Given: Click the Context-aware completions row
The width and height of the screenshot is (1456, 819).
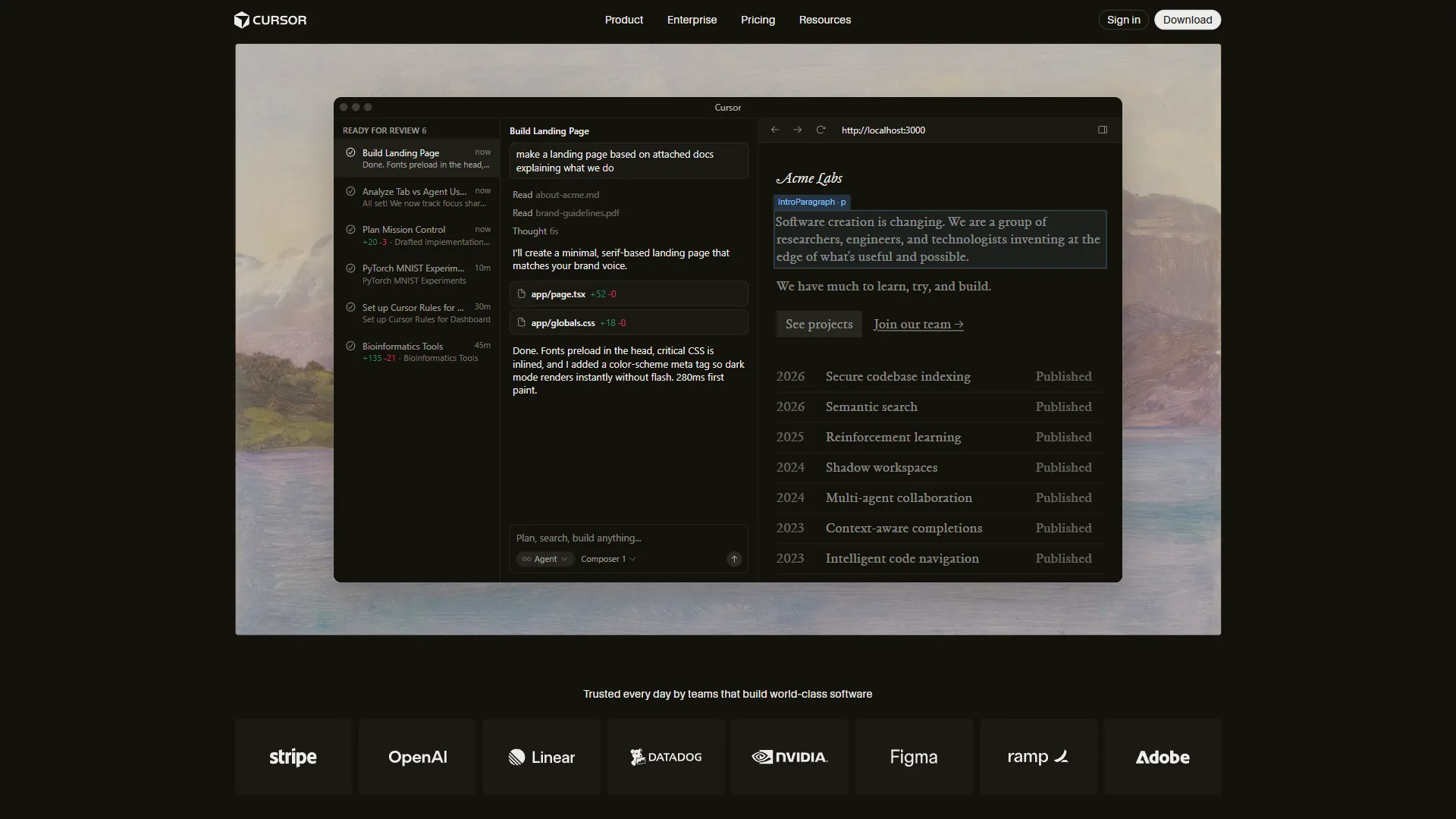Looking at the screenshot, I should pos(940,528).
